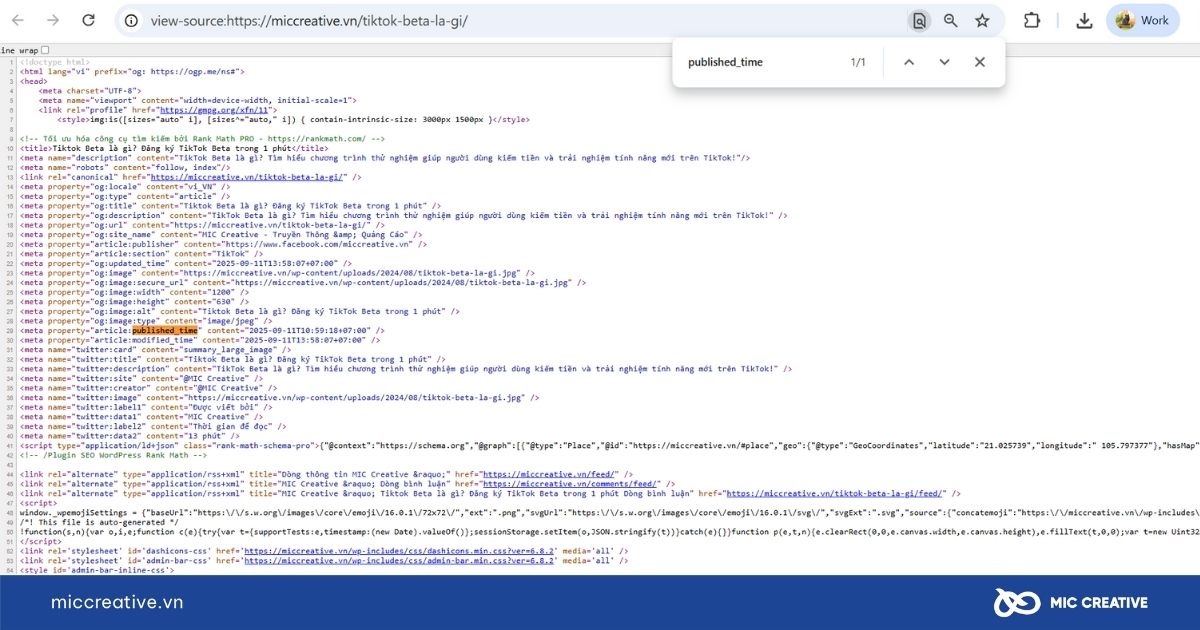
Task: Click the find-in-page icon in address bar
Action: click(918, 20)
